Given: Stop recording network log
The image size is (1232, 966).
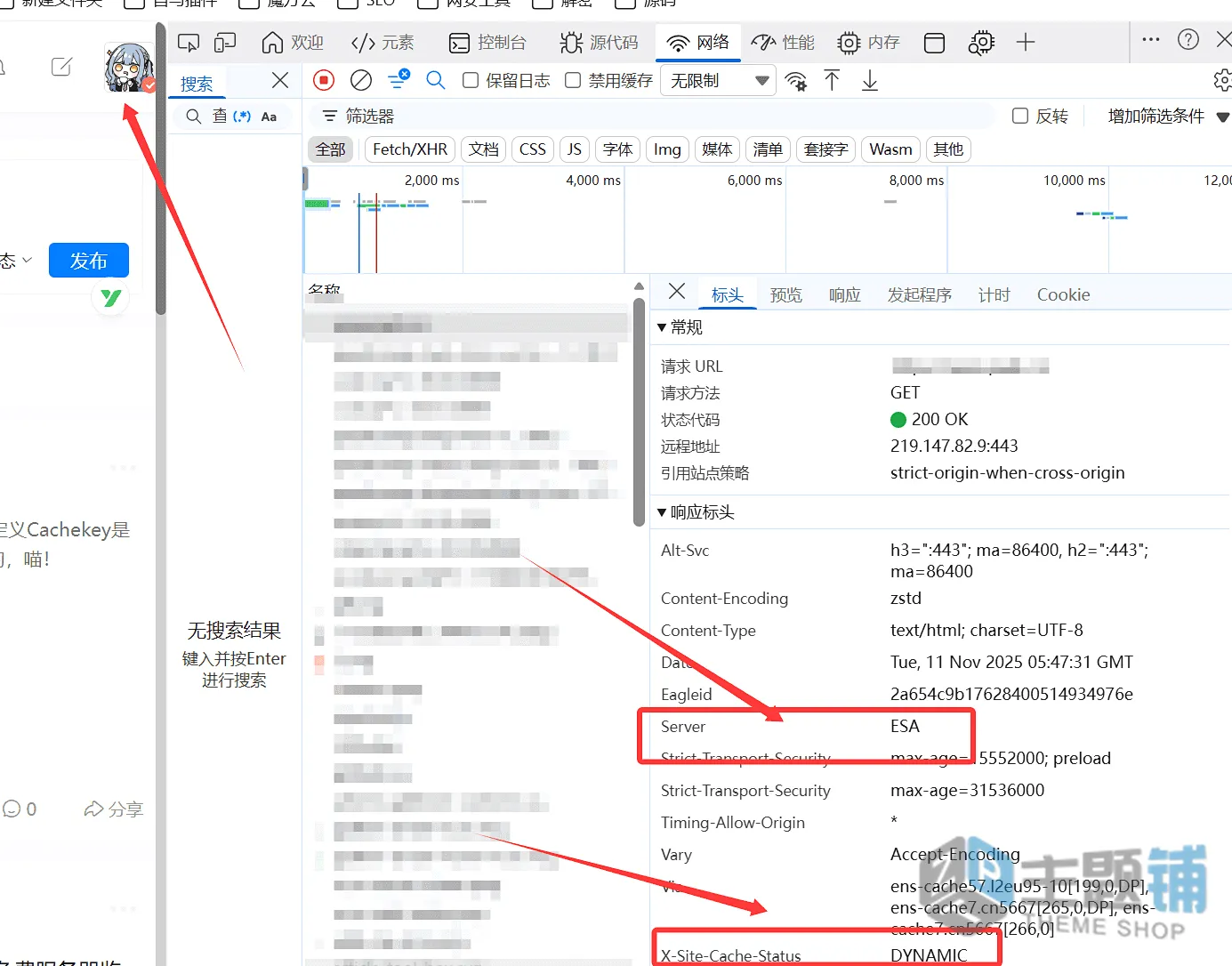Looking at the screenshot, I should coord(324,81).
